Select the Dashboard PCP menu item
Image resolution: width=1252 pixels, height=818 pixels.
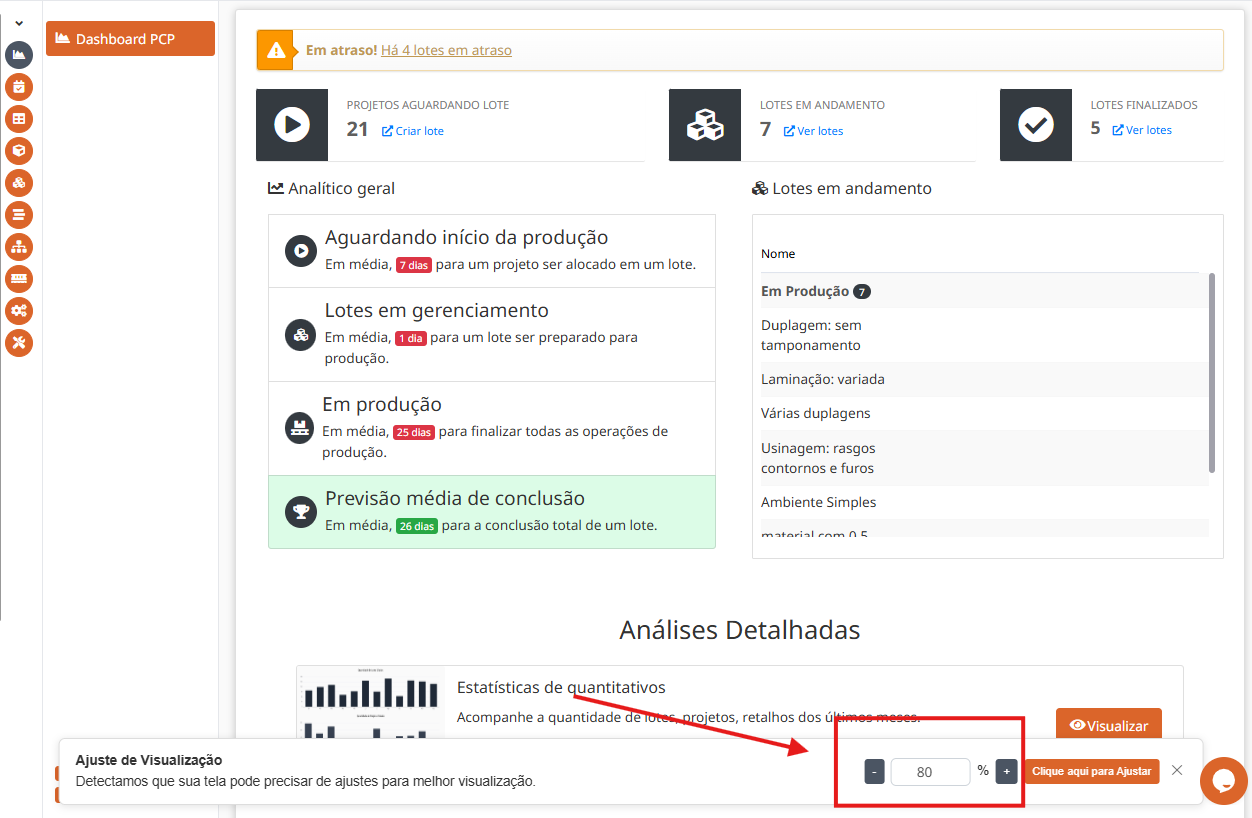(130, 39)
